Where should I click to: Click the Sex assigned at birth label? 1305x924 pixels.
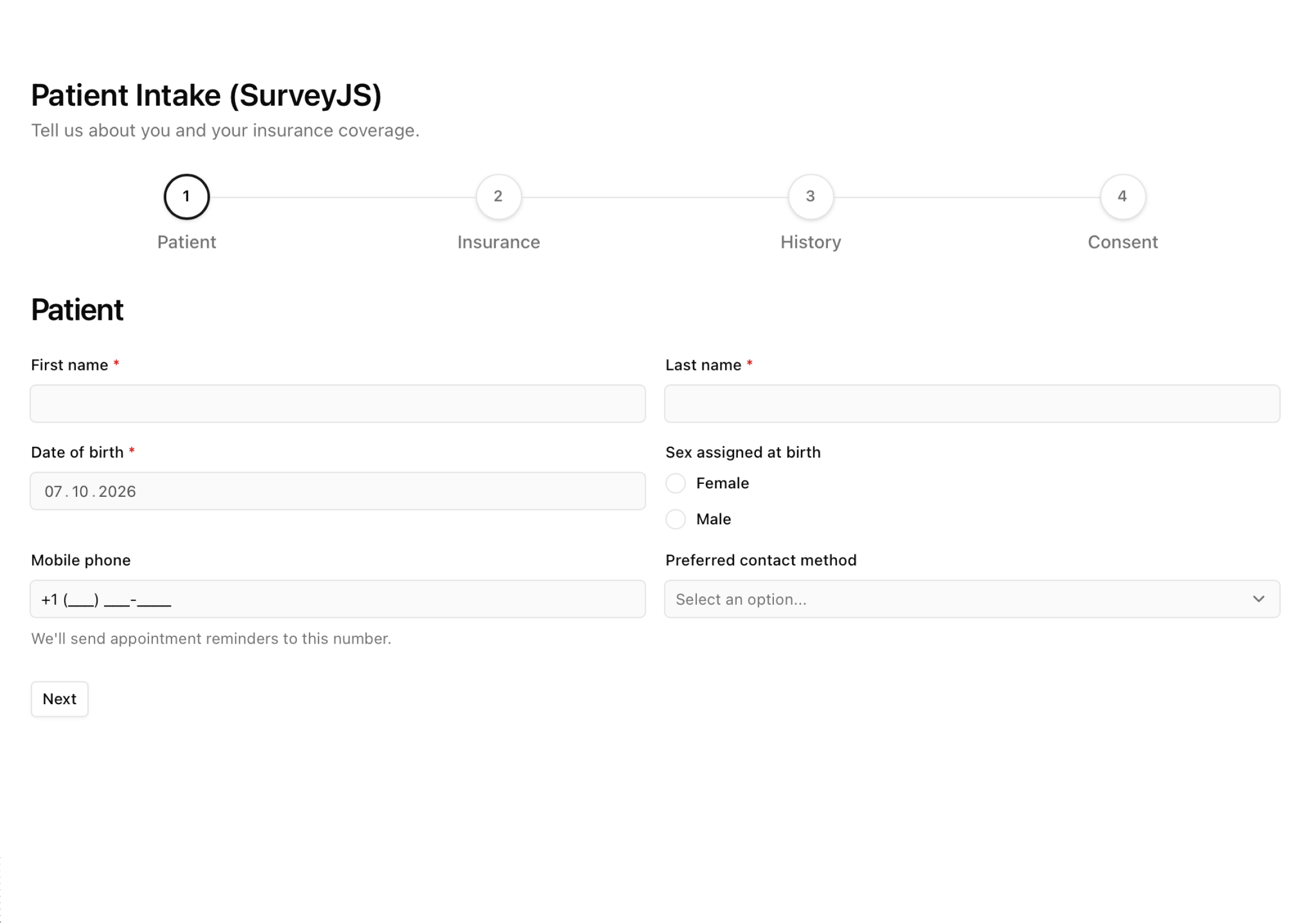pyautogui.click(x=743, y=452)
